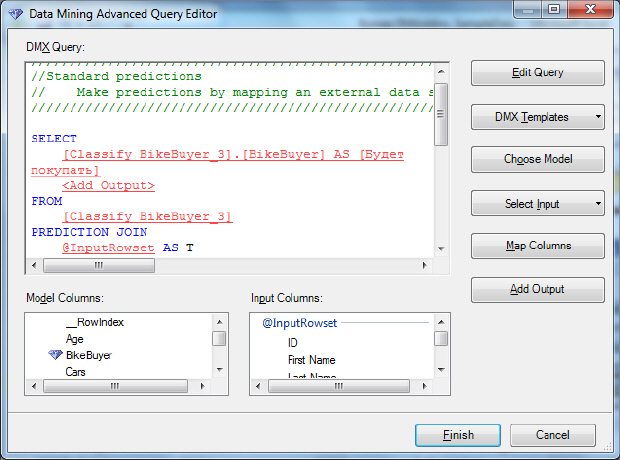The height and width of the screenshot is (460, 620).
Task: Maximize the Query Editor window
Action: click(554, 9)
